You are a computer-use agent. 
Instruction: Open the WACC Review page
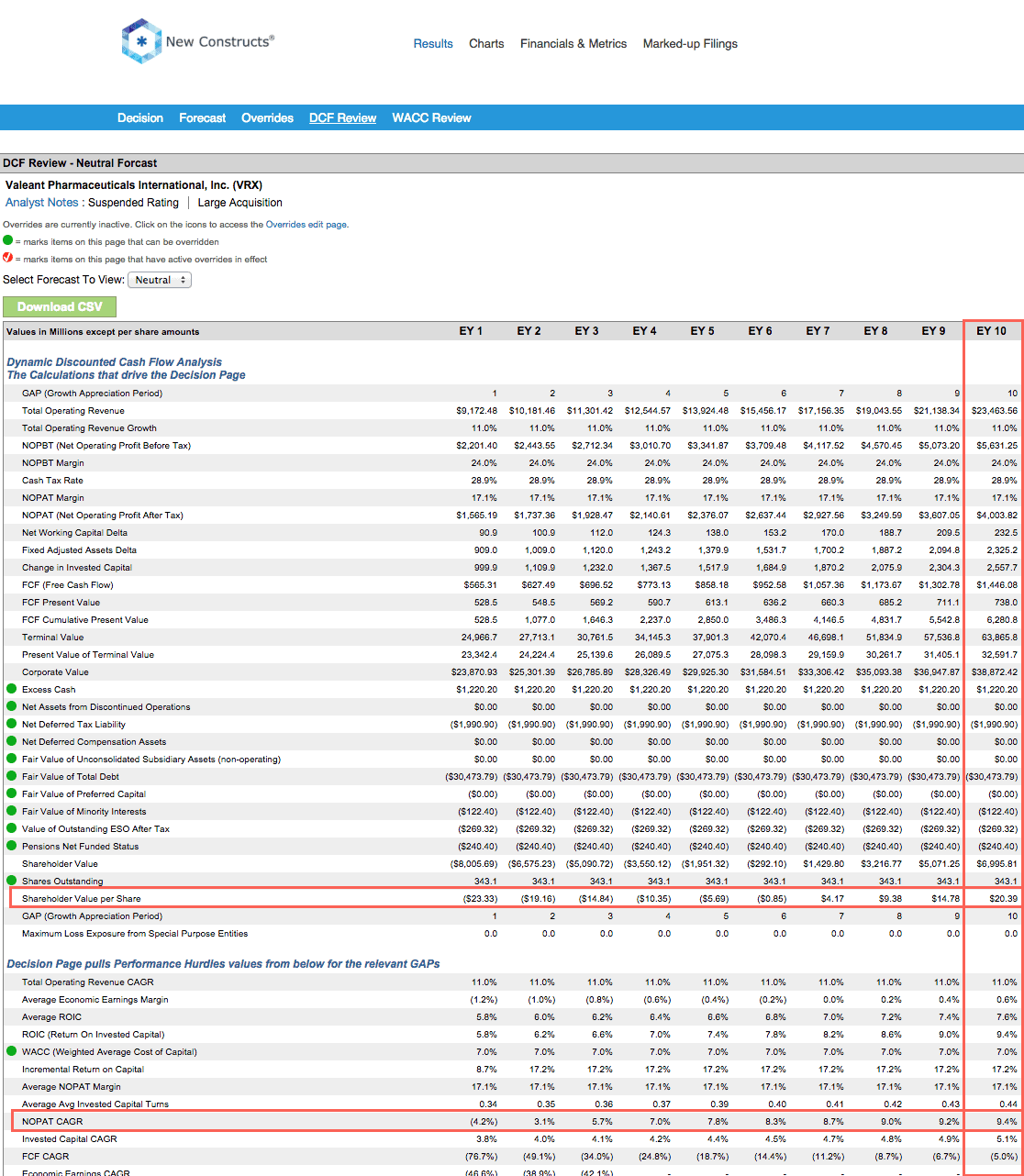pyautogui.click(x=431, y=117)
